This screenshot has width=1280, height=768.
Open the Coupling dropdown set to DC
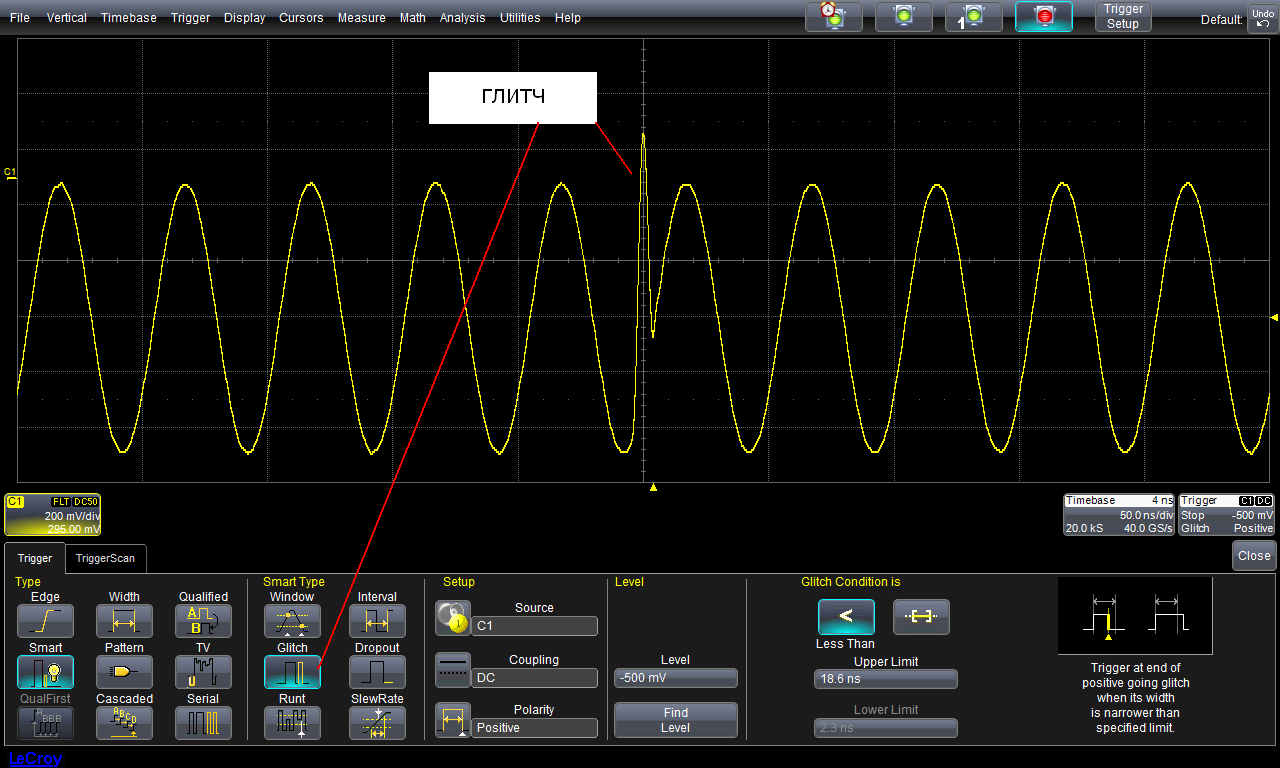tap(534, 678)
